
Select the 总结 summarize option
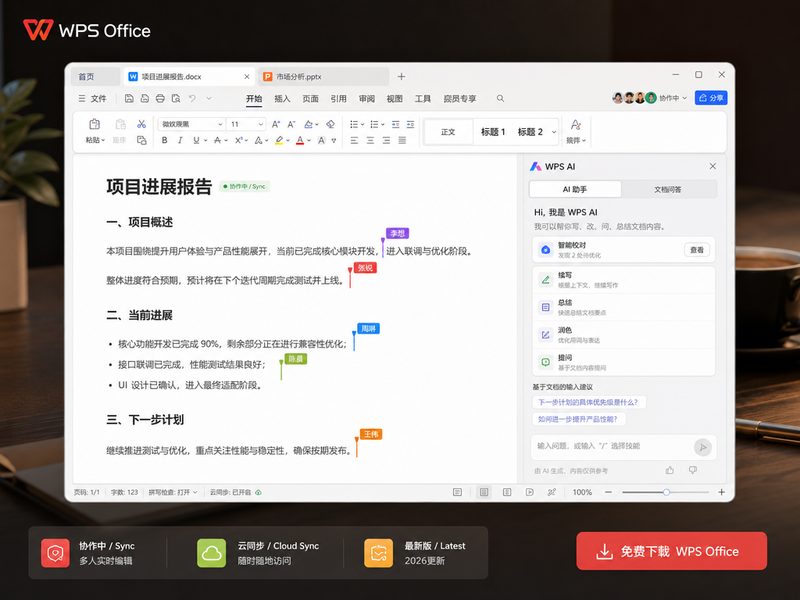click(623, 307)
